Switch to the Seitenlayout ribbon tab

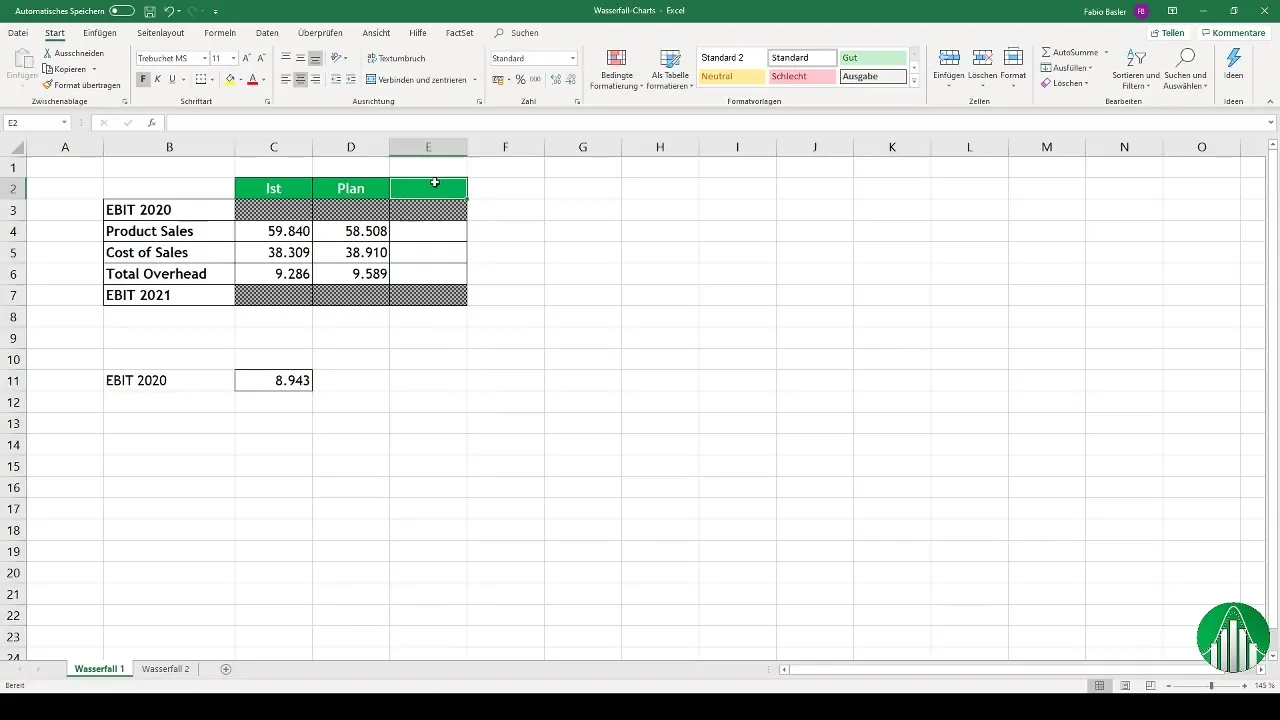click(160, 33)
